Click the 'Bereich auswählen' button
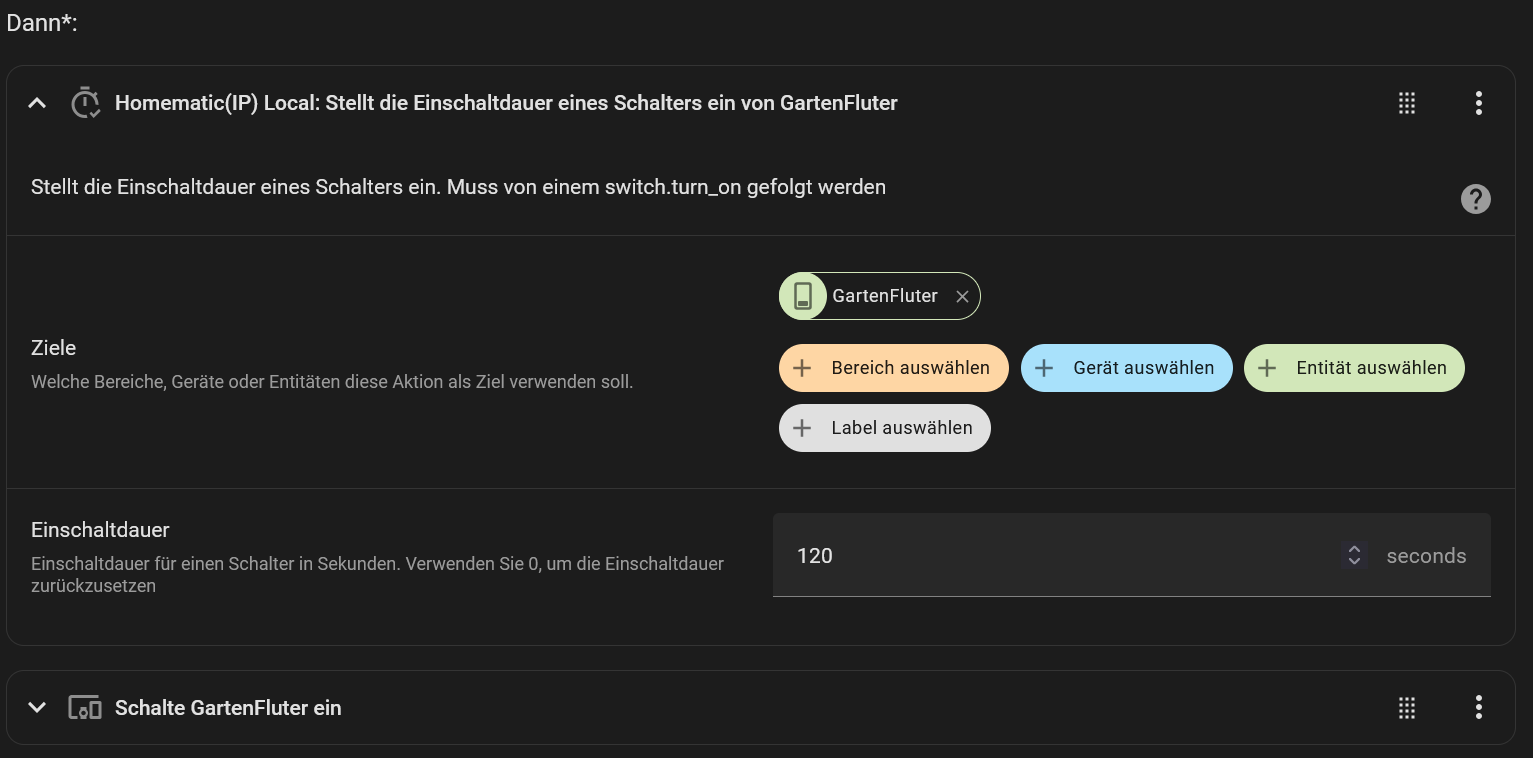Screen dimensions: 1533x758 (893, 368)
